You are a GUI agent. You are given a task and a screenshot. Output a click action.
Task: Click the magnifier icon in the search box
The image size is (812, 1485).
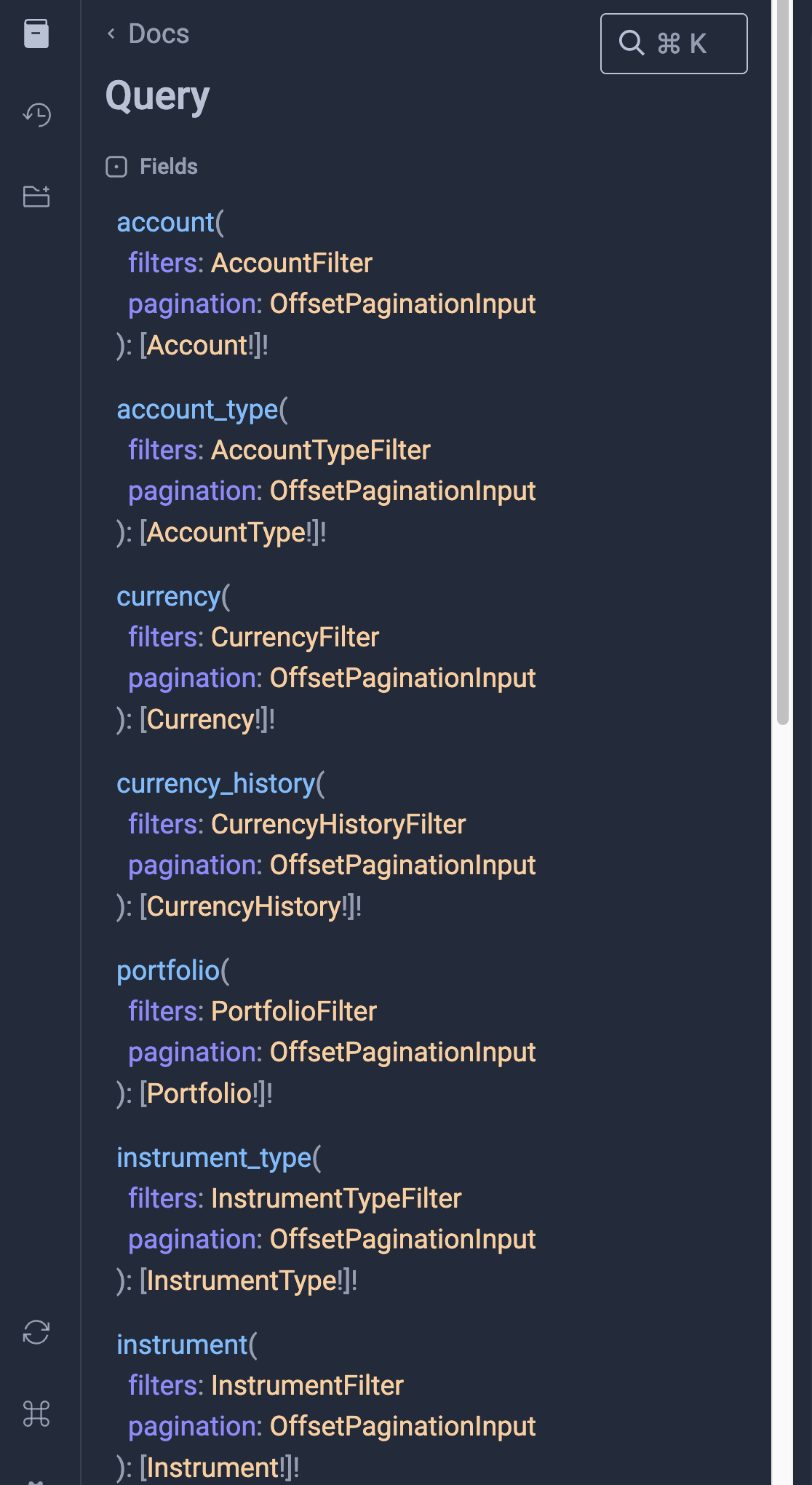632,44
